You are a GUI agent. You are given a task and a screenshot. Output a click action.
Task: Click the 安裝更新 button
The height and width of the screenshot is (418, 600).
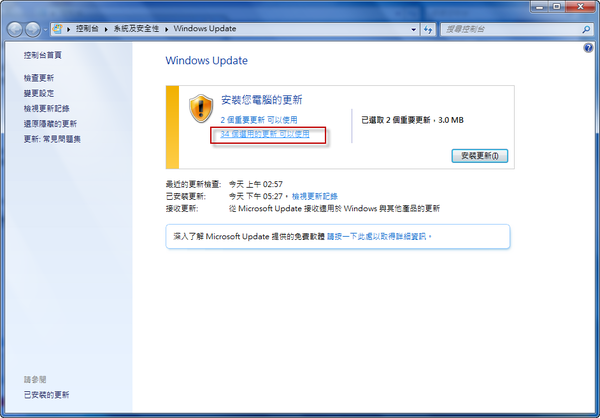pos(480,156)
